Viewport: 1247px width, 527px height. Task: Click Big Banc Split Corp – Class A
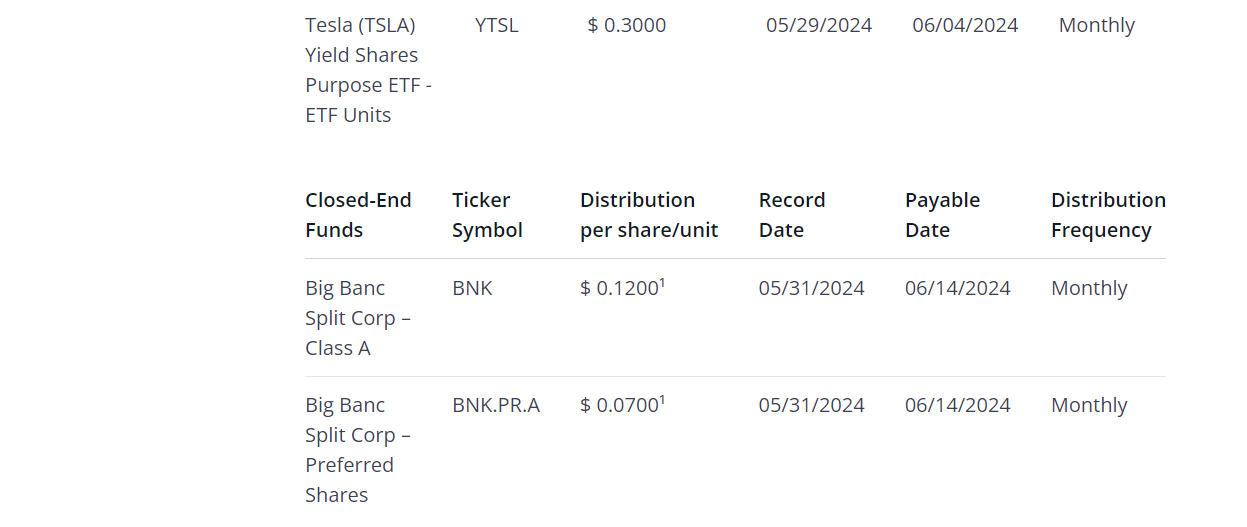click(x=358, y=318)
